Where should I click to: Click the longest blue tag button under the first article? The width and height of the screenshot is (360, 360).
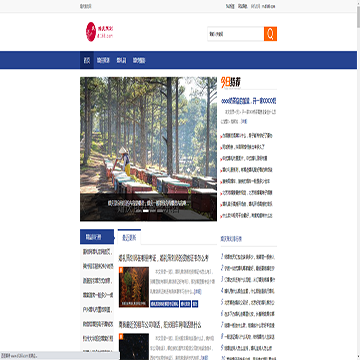pos(164,304)
